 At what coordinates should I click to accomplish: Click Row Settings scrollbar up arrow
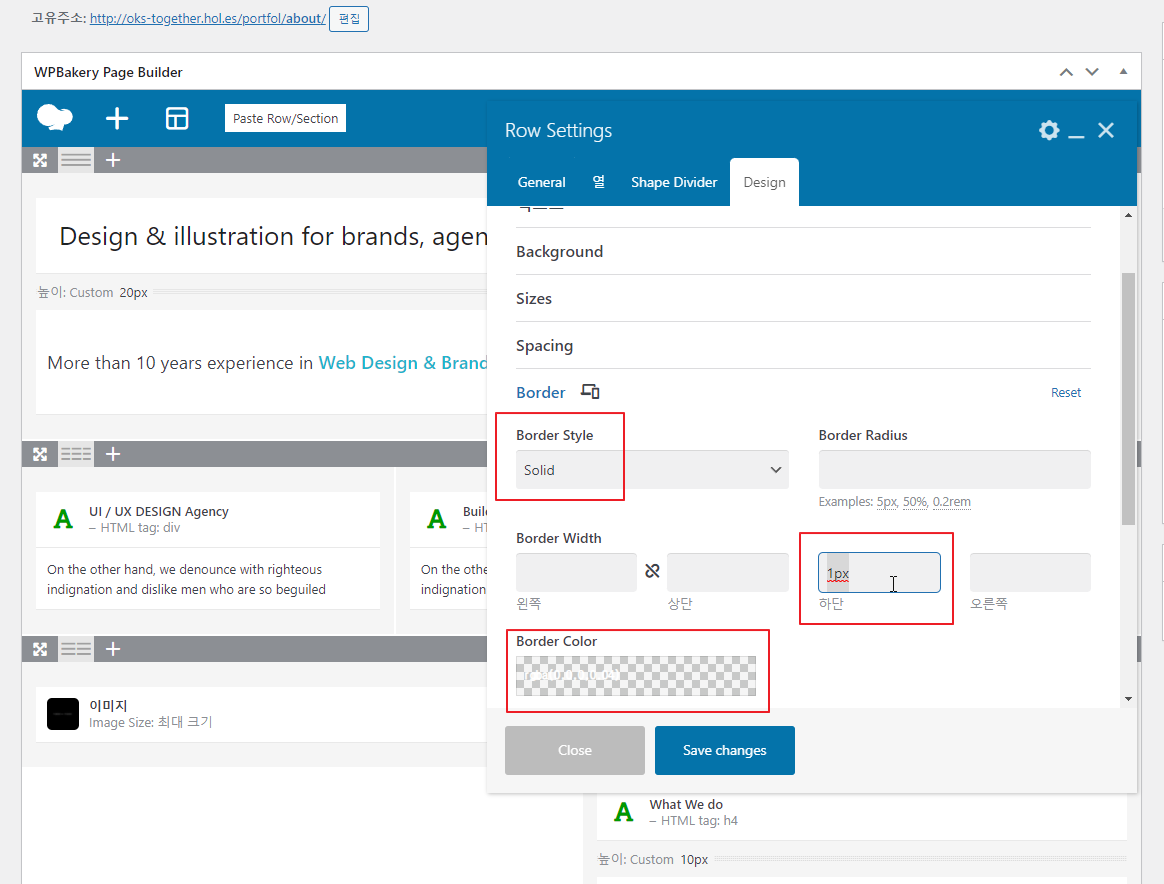pyautogui.click(x=1128, y=215)
